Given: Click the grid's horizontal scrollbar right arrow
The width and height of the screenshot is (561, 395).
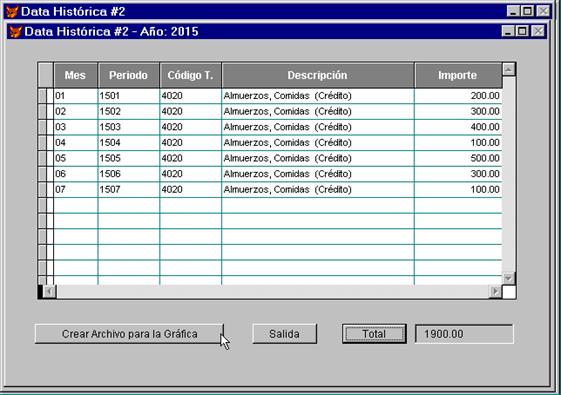Looking at the screenshot, I should point(496,292).
